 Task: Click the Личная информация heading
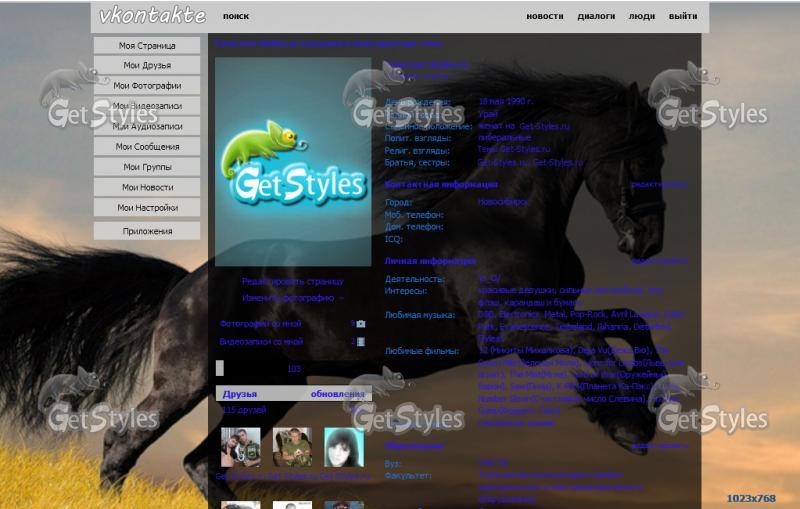[x=430, y=261]
